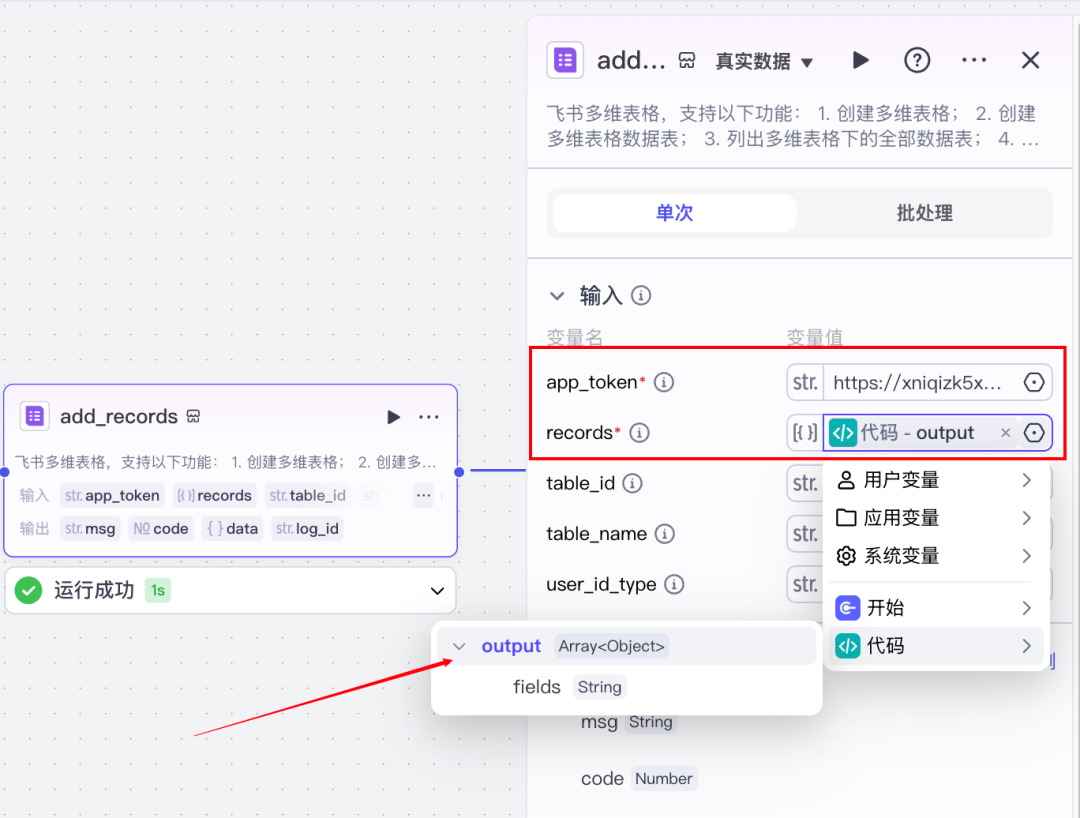Viewport: 1080px width, 818px height.
Task: Click the msg String output row
Action: [x=627, y=722]
